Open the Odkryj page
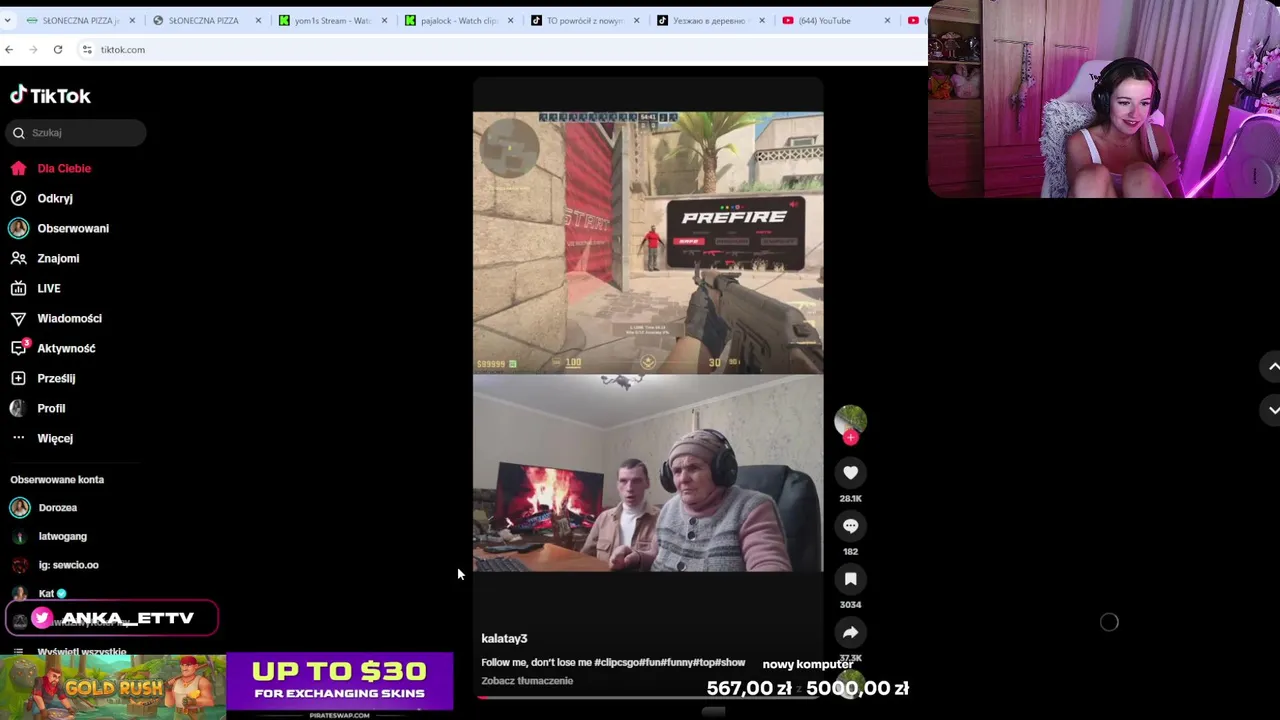 pyautogui.click(x=55, y=198)
